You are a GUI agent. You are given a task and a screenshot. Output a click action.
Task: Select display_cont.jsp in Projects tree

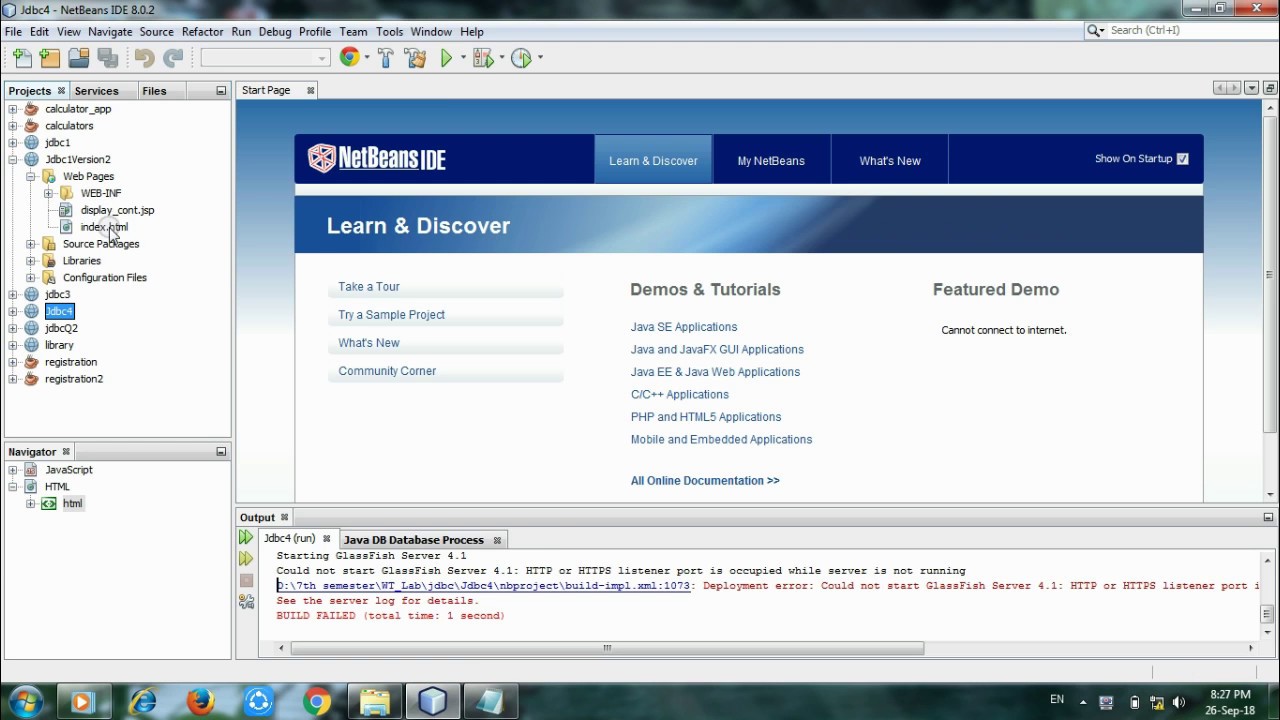[117, 210]
